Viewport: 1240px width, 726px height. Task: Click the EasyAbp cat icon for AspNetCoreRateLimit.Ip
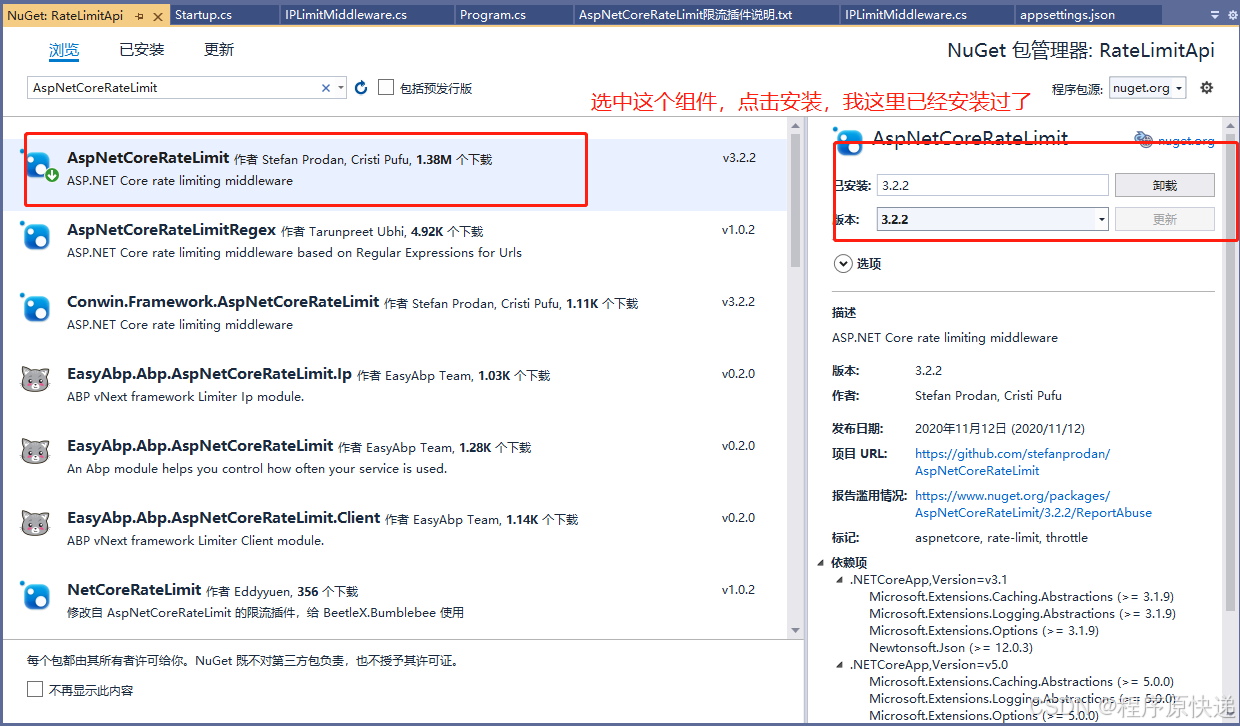[x=35, y=380]
